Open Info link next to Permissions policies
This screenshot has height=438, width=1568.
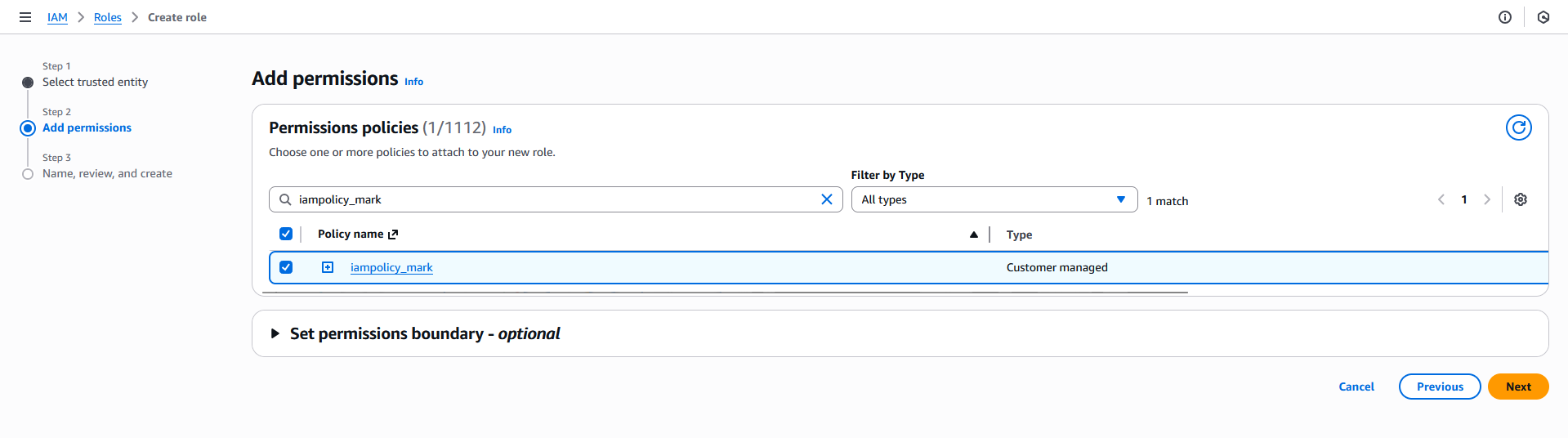(503, 130)
